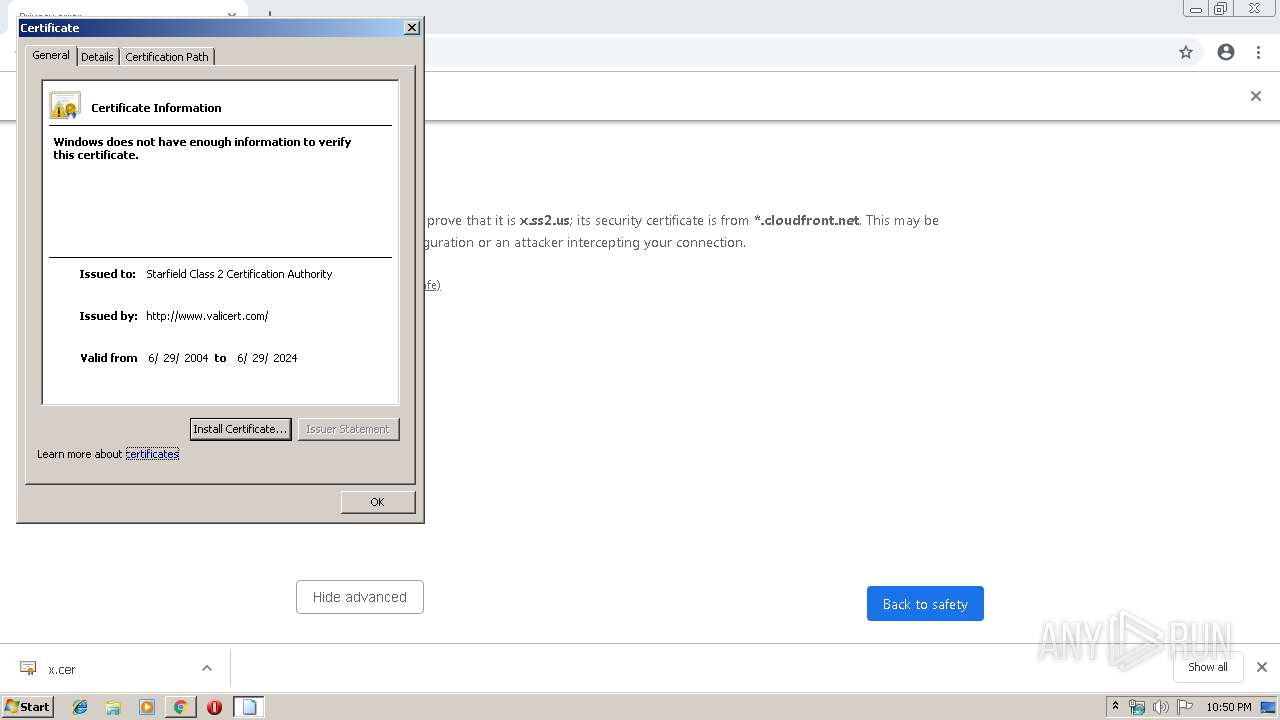The height and width of the screenshot is (720, 1280).
Task: Open the Windows Start menu
Action: [28, 706]
